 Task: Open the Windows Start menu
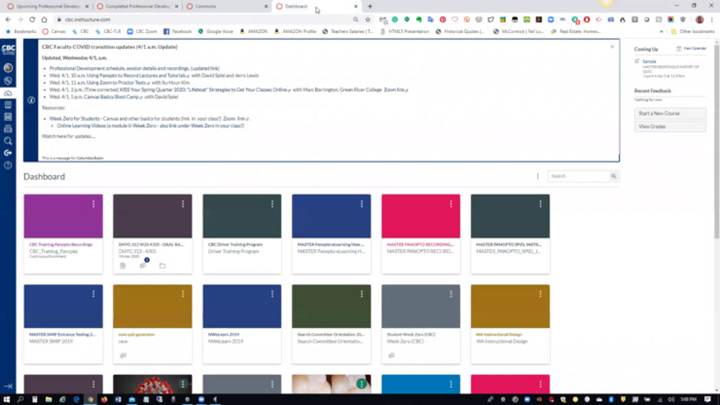(x=6, y=399)
